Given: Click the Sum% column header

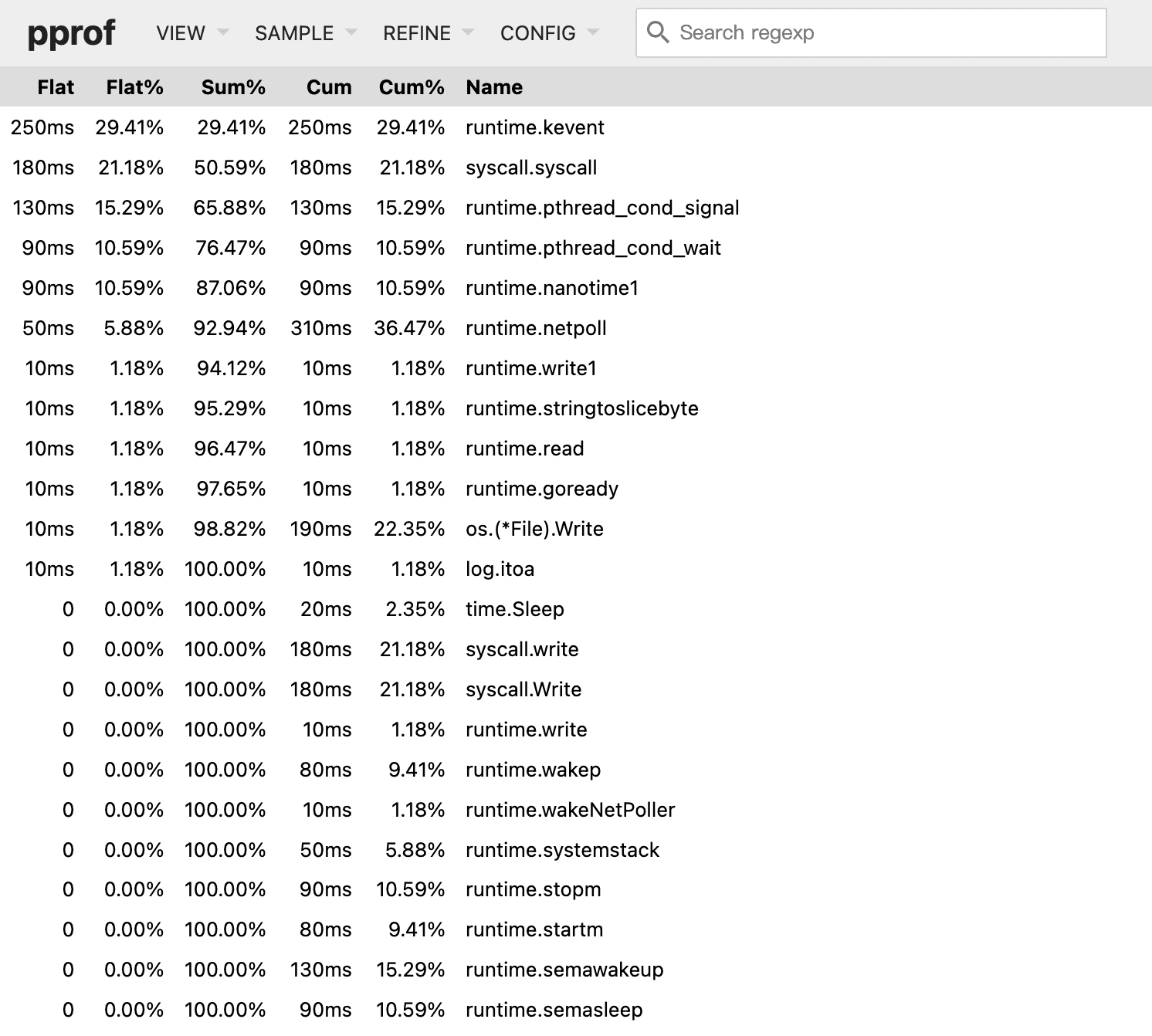Looking at the screenshot, I should click(233, 87).
